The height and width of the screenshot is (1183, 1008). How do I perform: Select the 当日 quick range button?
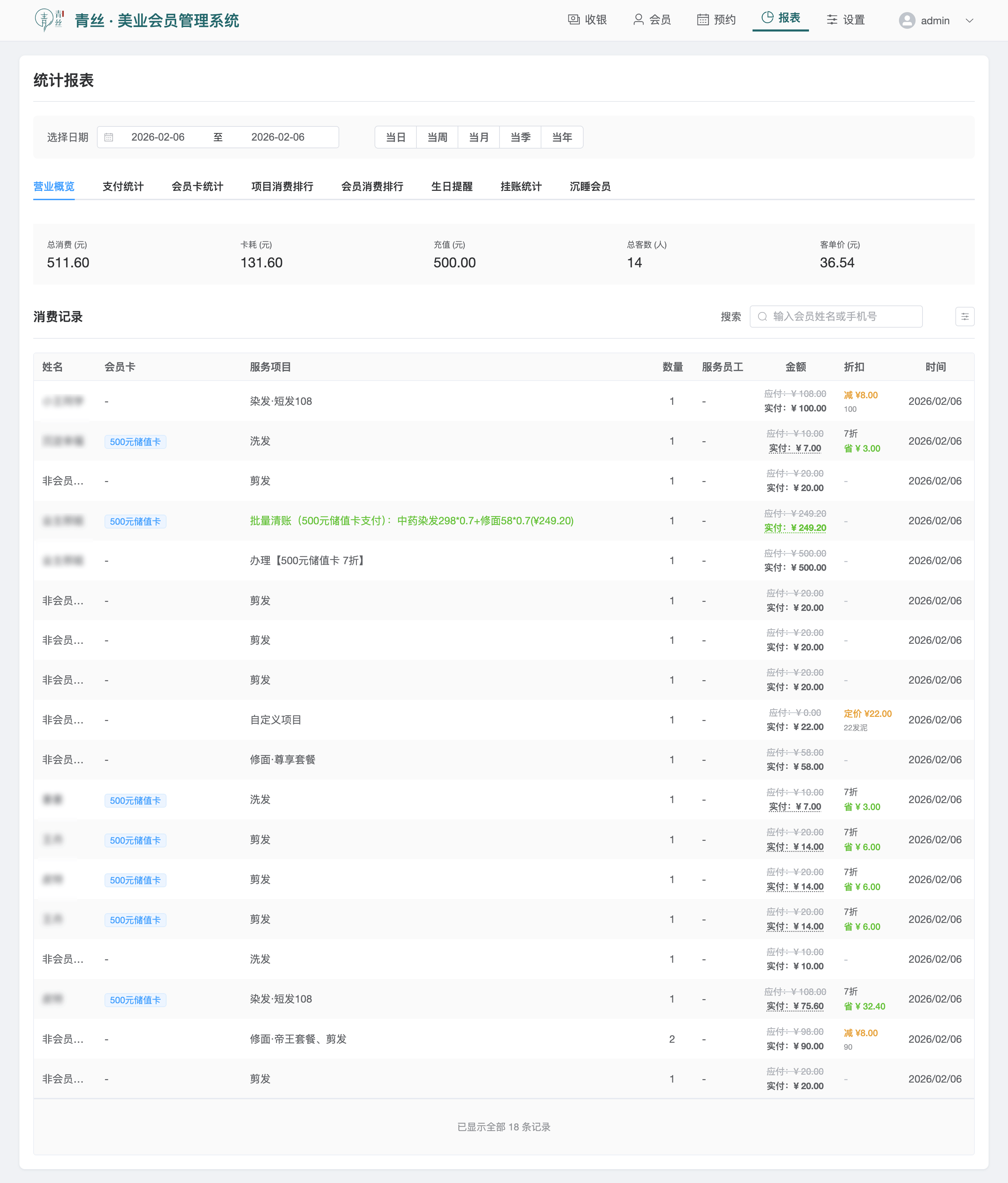tap(396, 137)
